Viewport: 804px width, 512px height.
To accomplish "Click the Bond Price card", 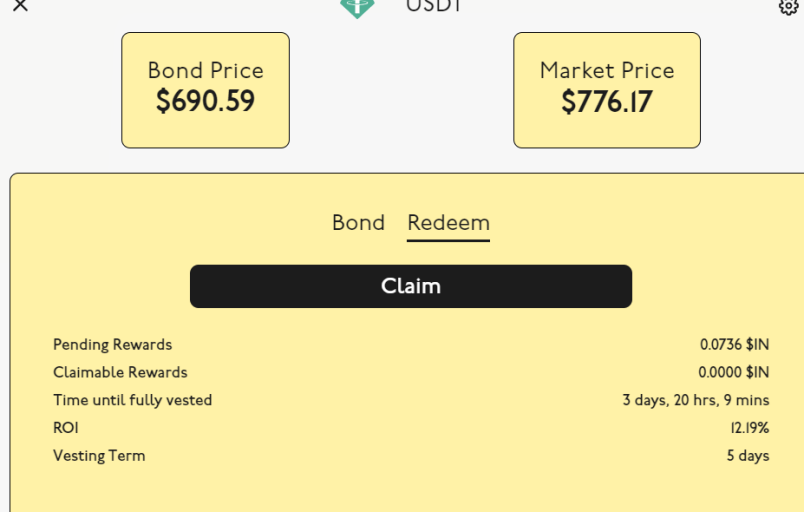I will pyautogui.click(x=206, y=90).
